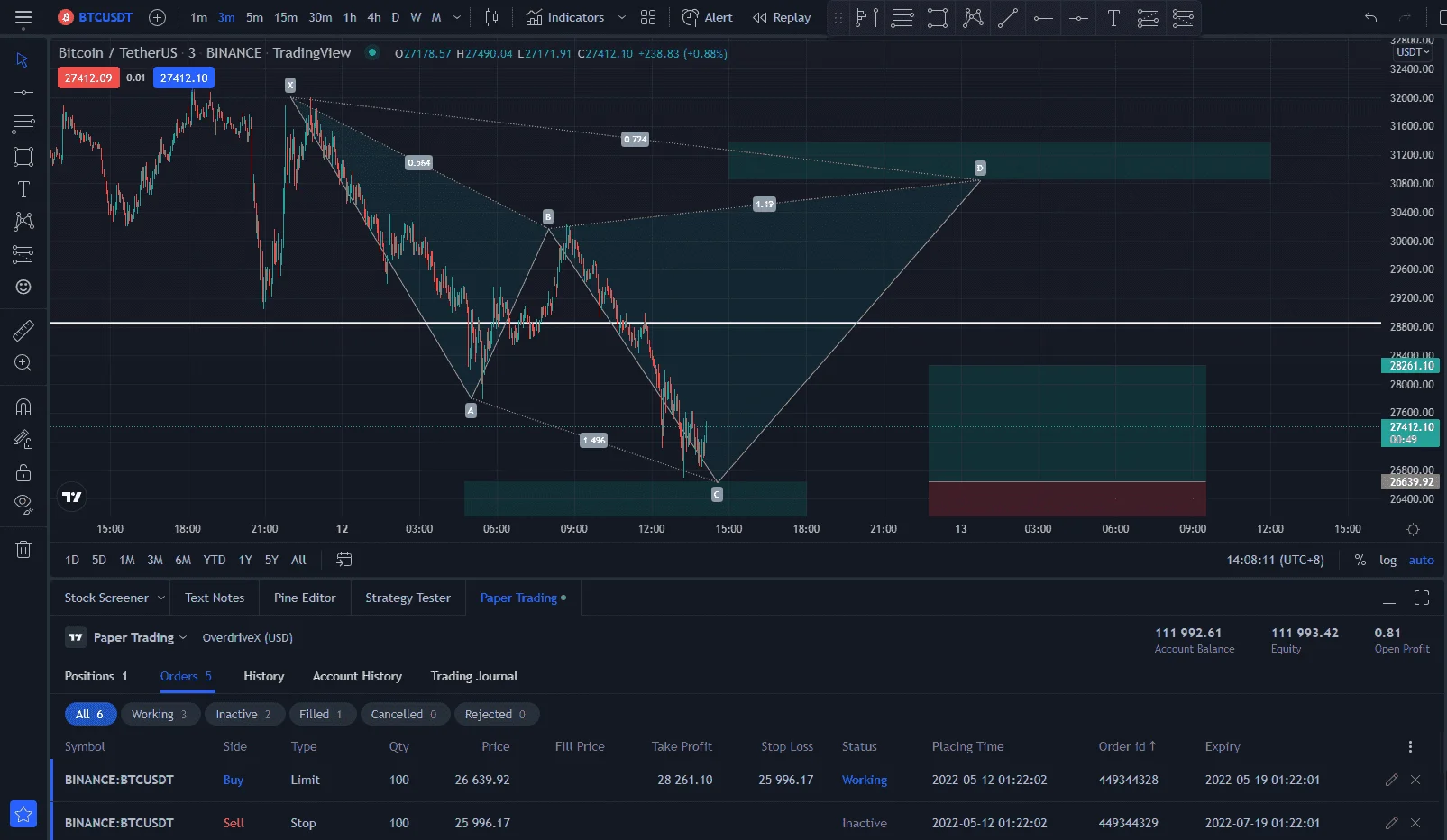This screenshot has height=840, width=1447.
Task: Start bar Replay mode
Action: coord(782,17)
